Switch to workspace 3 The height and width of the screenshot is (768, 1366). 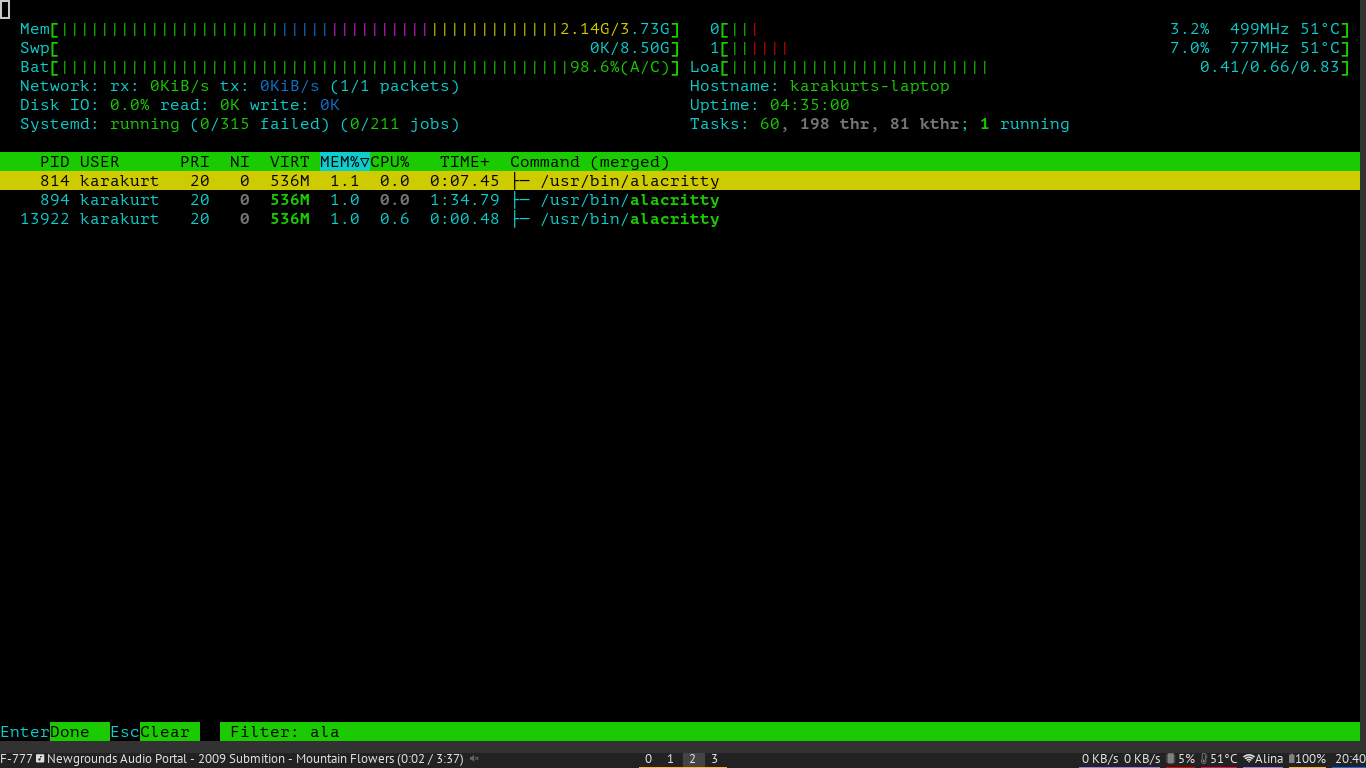pos(714,759)
